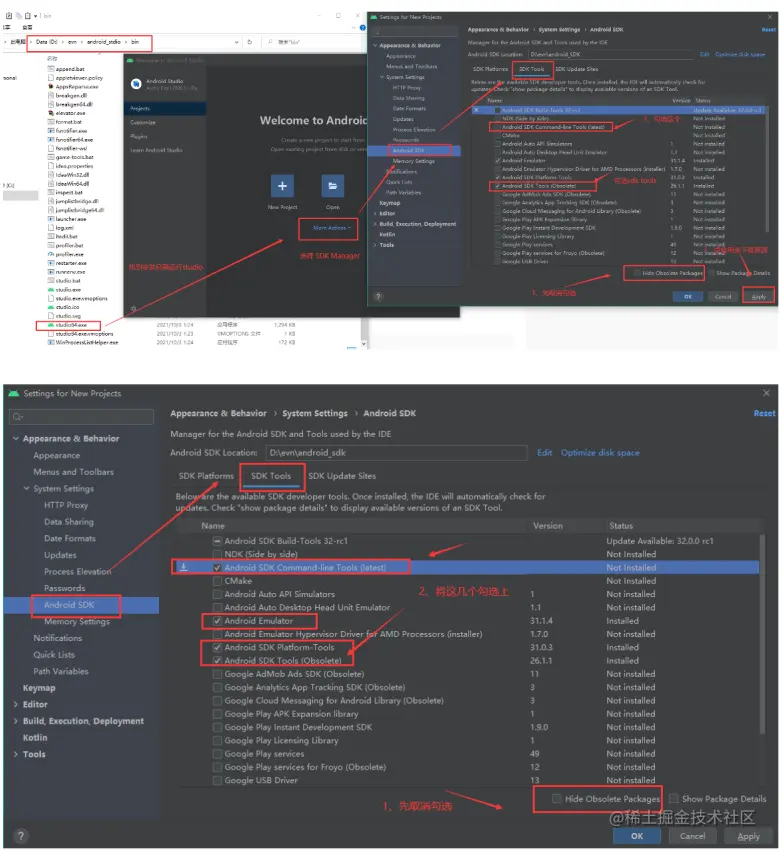Collapse System Settings node in larger dialog

coord(27,488)
